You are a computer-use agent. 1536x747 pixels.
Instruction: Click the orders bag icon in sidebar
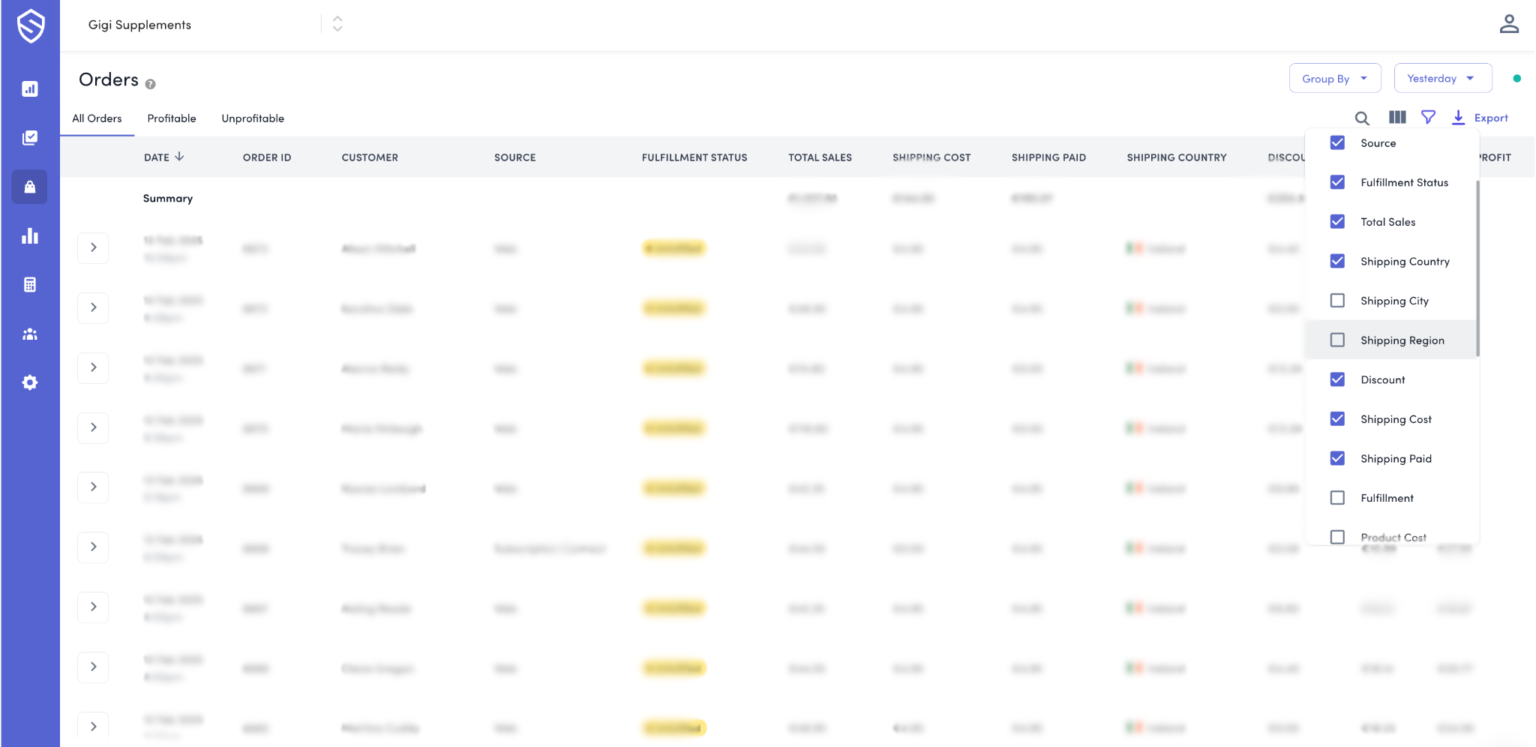(x=30, y=187)
